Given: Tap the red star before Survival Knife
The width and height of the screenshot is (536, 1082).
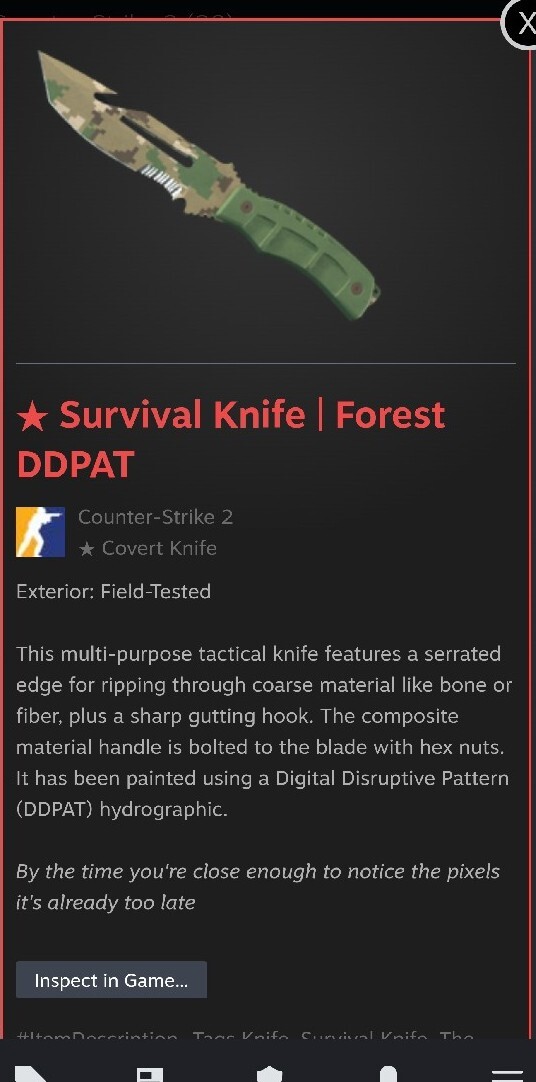Looking at the screenshot, I should [32, 417].
